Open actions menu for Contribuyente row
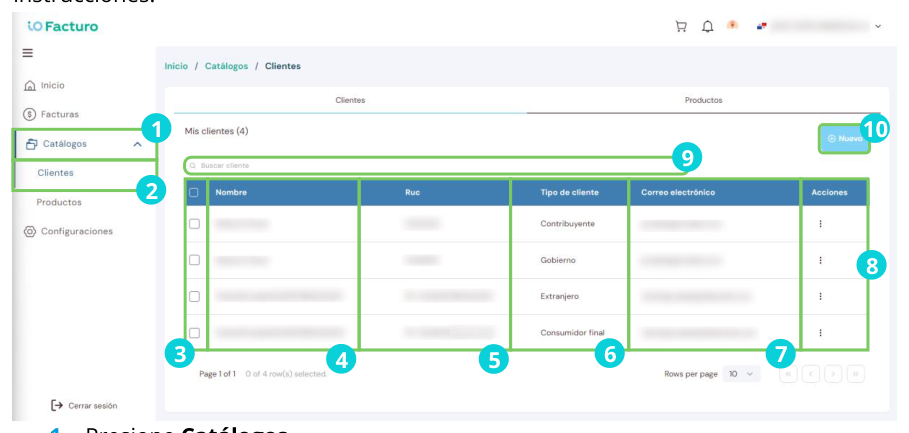This screenshot has height=433, width=909. 820,224
